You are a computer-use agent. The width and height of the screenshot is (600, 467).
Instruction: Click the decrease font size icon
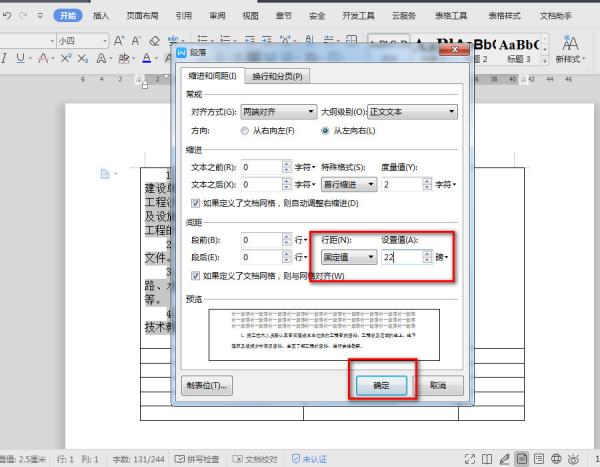[x=136, y=41]
